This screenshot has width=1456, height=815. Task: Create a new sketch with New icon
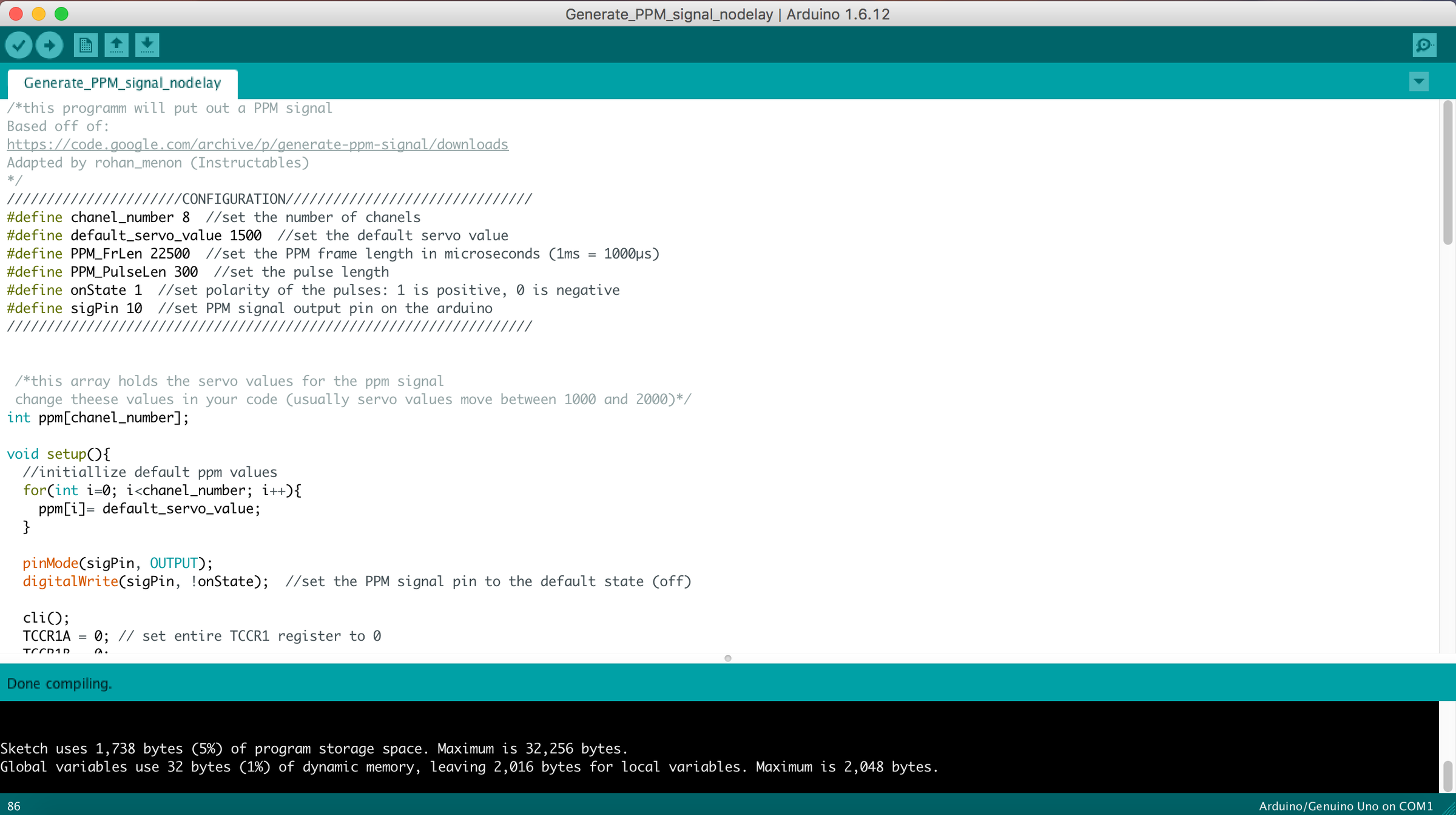click(x=86, y=45)
